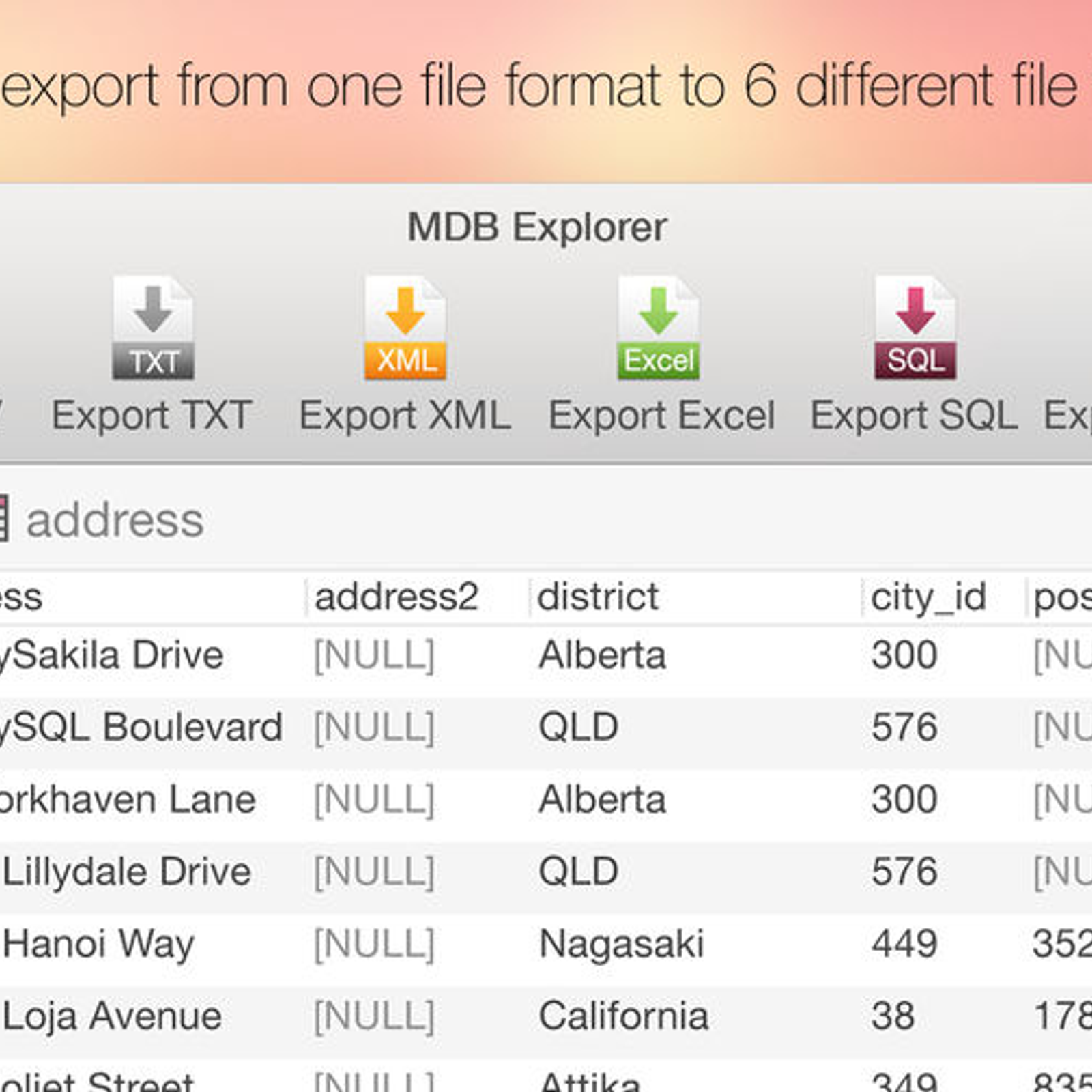Viewport: 1092px width, 1092px height.
Task: Click city_id 449 in Hanoi Way row
Action: [x=904, y=945]
